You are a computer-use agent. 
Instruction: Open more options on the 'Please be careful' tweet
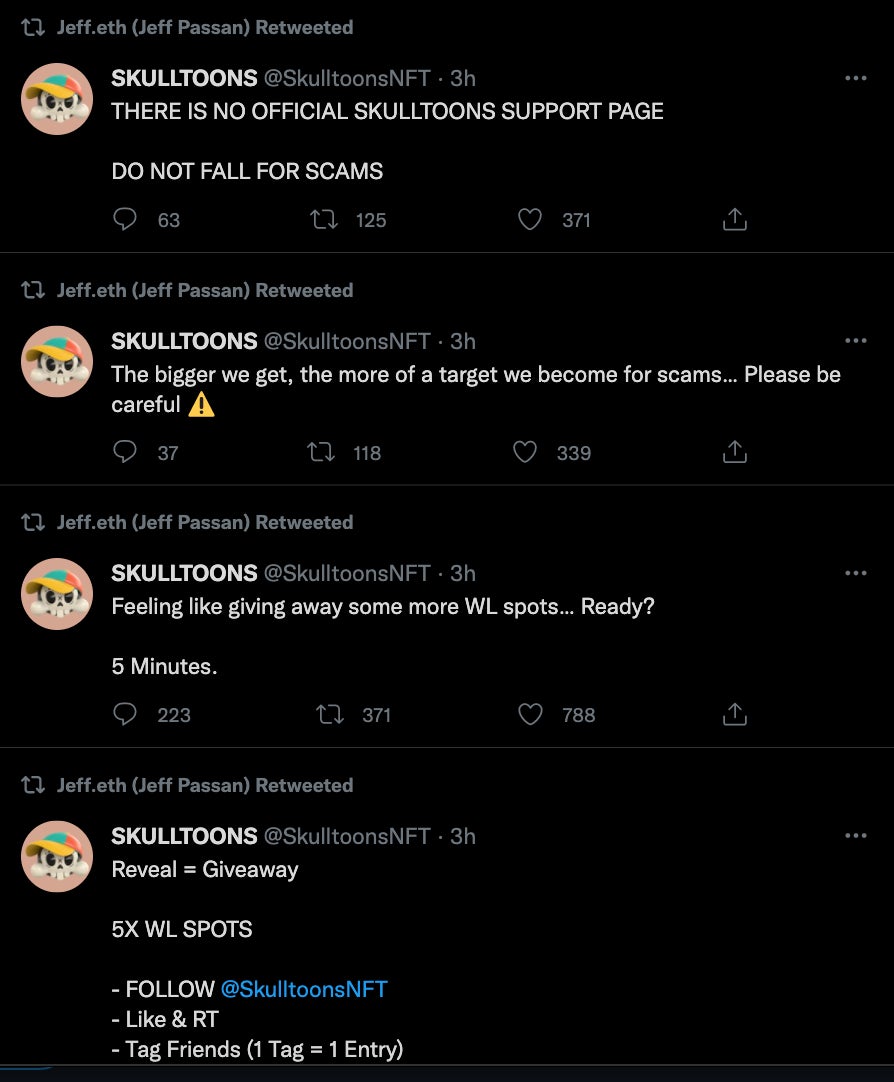pyautogui.click(x=855, y=340)
